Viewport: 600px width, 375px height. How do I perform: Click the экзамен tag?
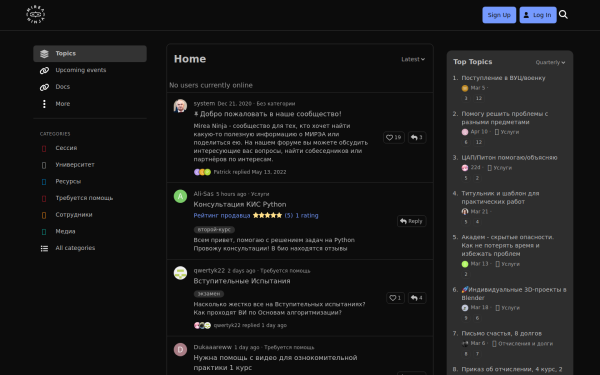pyautogui.click(x=209, y=294)
